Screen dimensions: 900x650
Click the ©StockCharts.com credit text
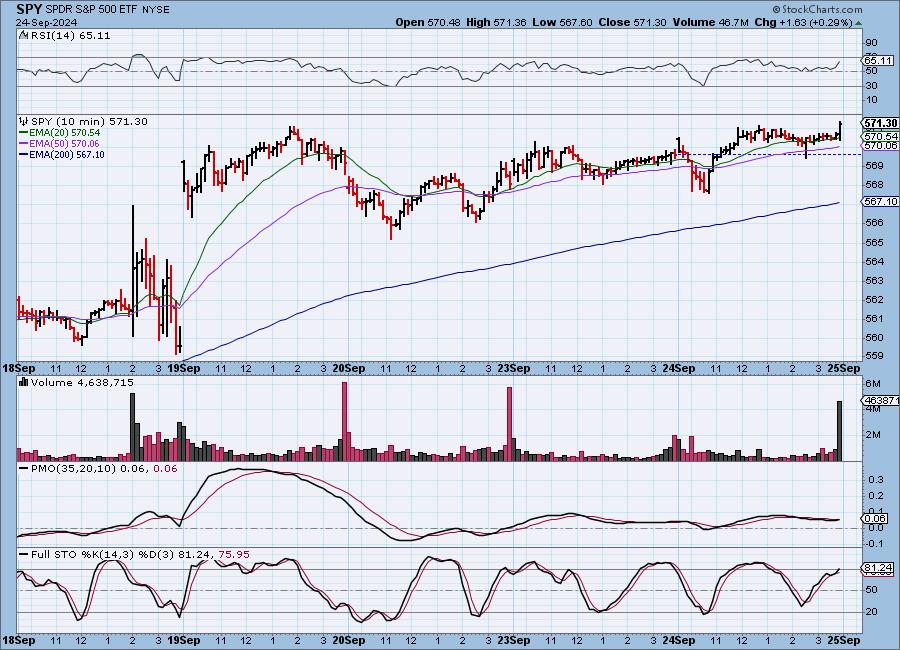pos(817,9)
